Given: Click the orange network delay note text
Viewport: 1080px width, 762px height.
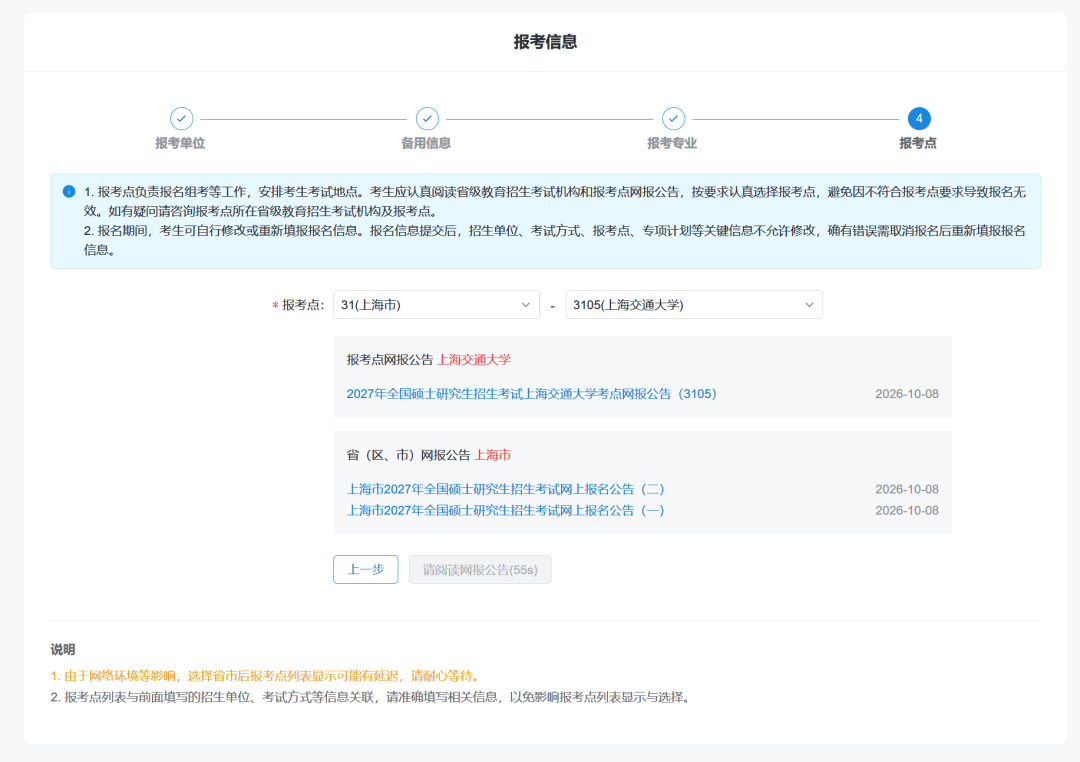Looking at the screenshot, I should (x=267, y=676).
